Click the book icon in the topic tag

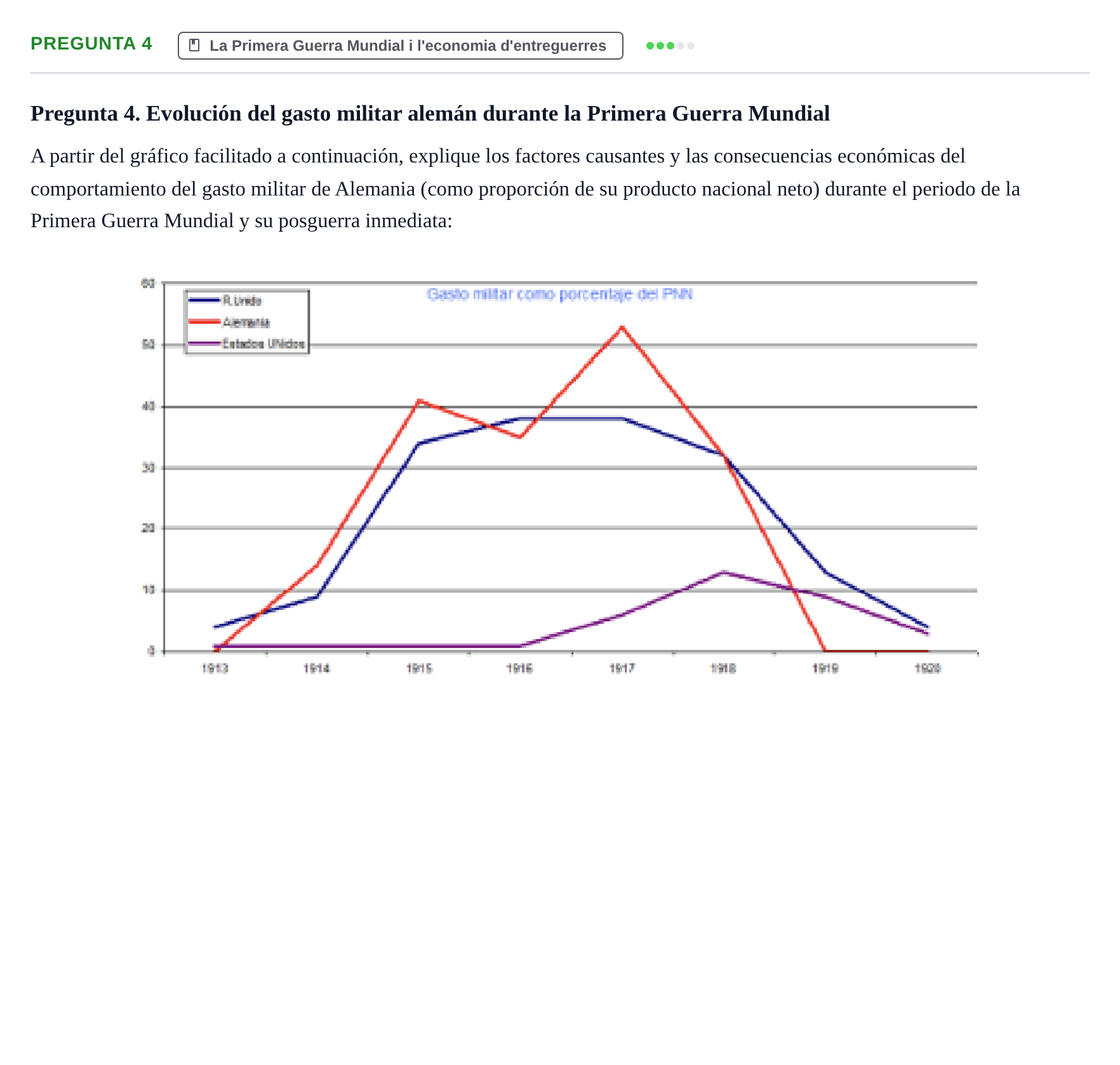click(195, 46)
